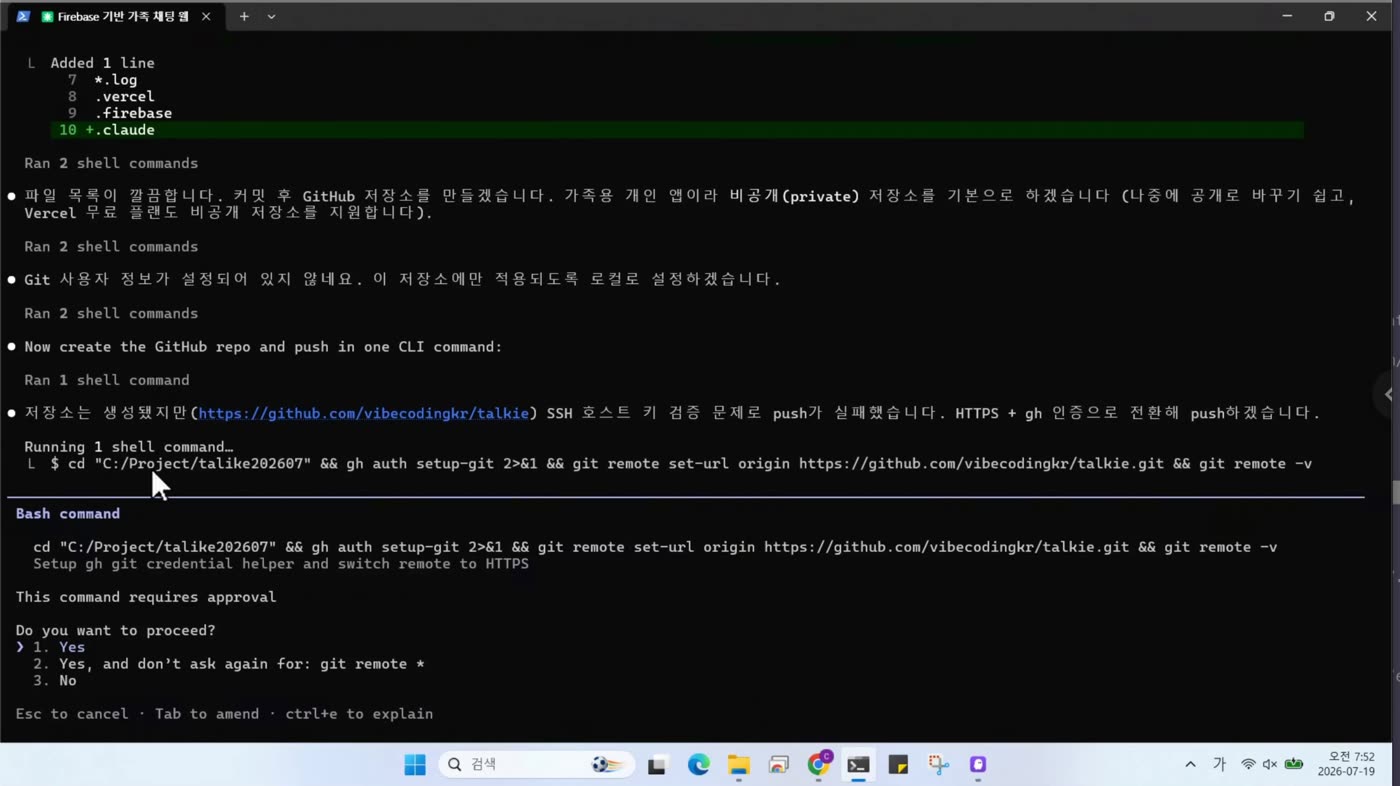The height and width of the screenshot is (786, 1400).
Task: Open File Explorer from the taskbar
Action: pos(738,765)
